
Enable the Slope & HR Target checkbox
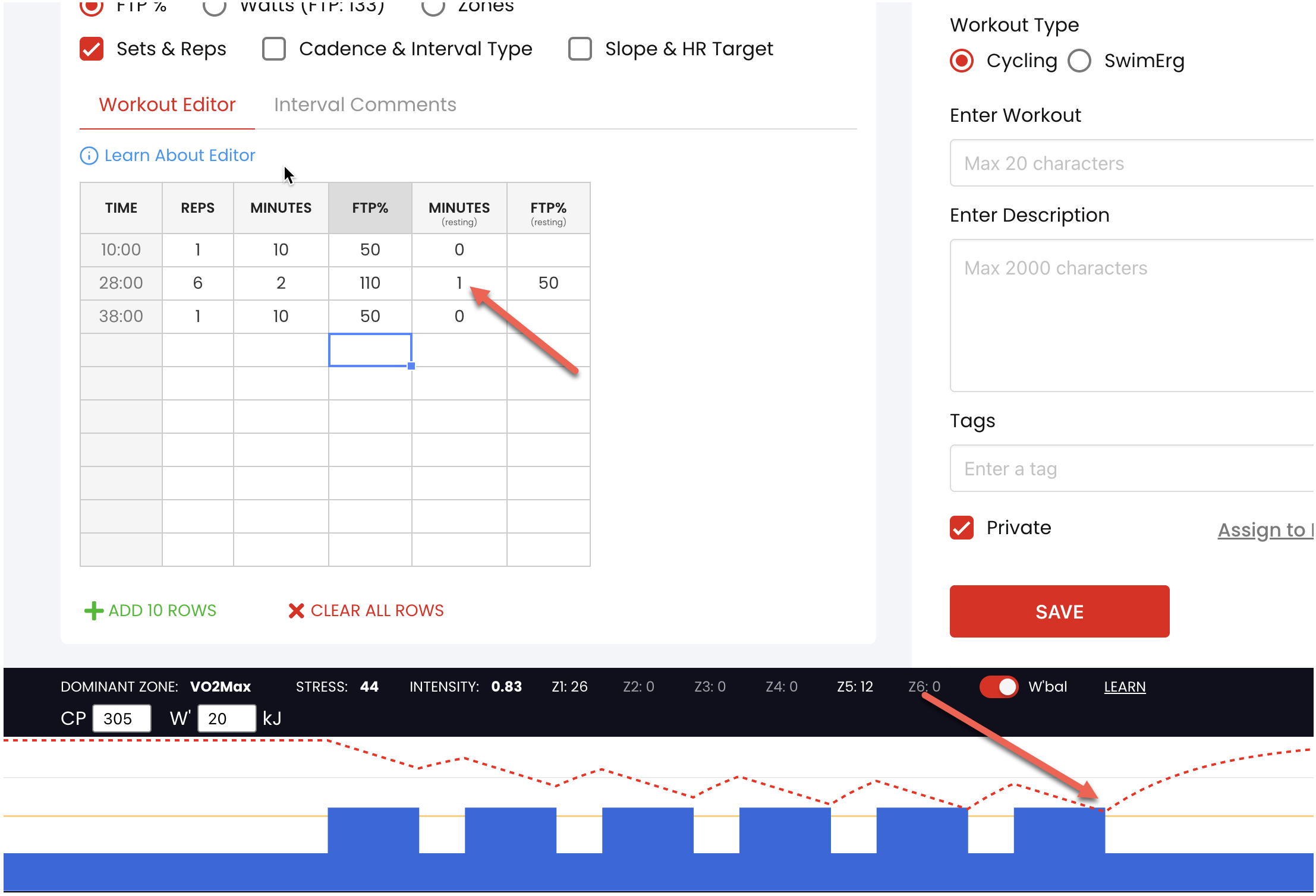click(580, 49)
